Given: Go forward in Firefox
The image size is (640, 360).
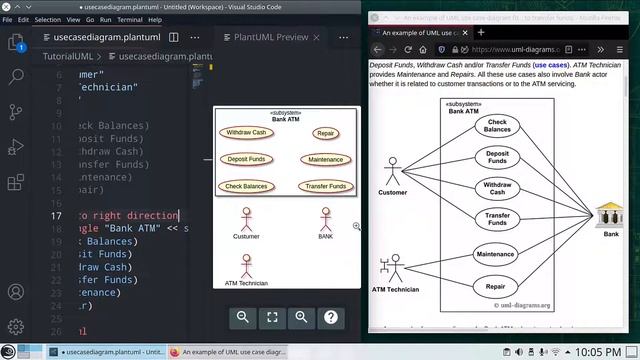Looking at the screenshot, I should pos(393,49).
